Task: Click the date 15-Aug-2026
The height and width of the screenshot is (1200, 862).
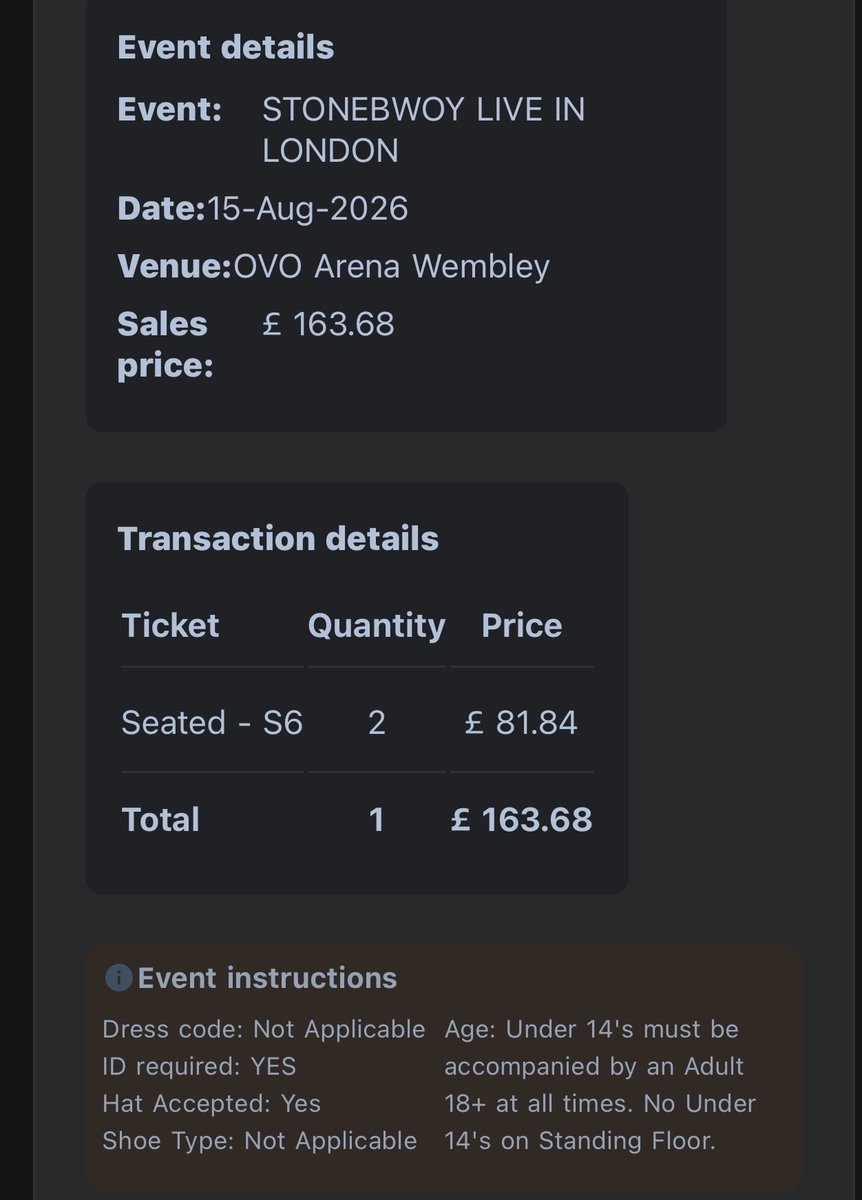Action: 307,209
